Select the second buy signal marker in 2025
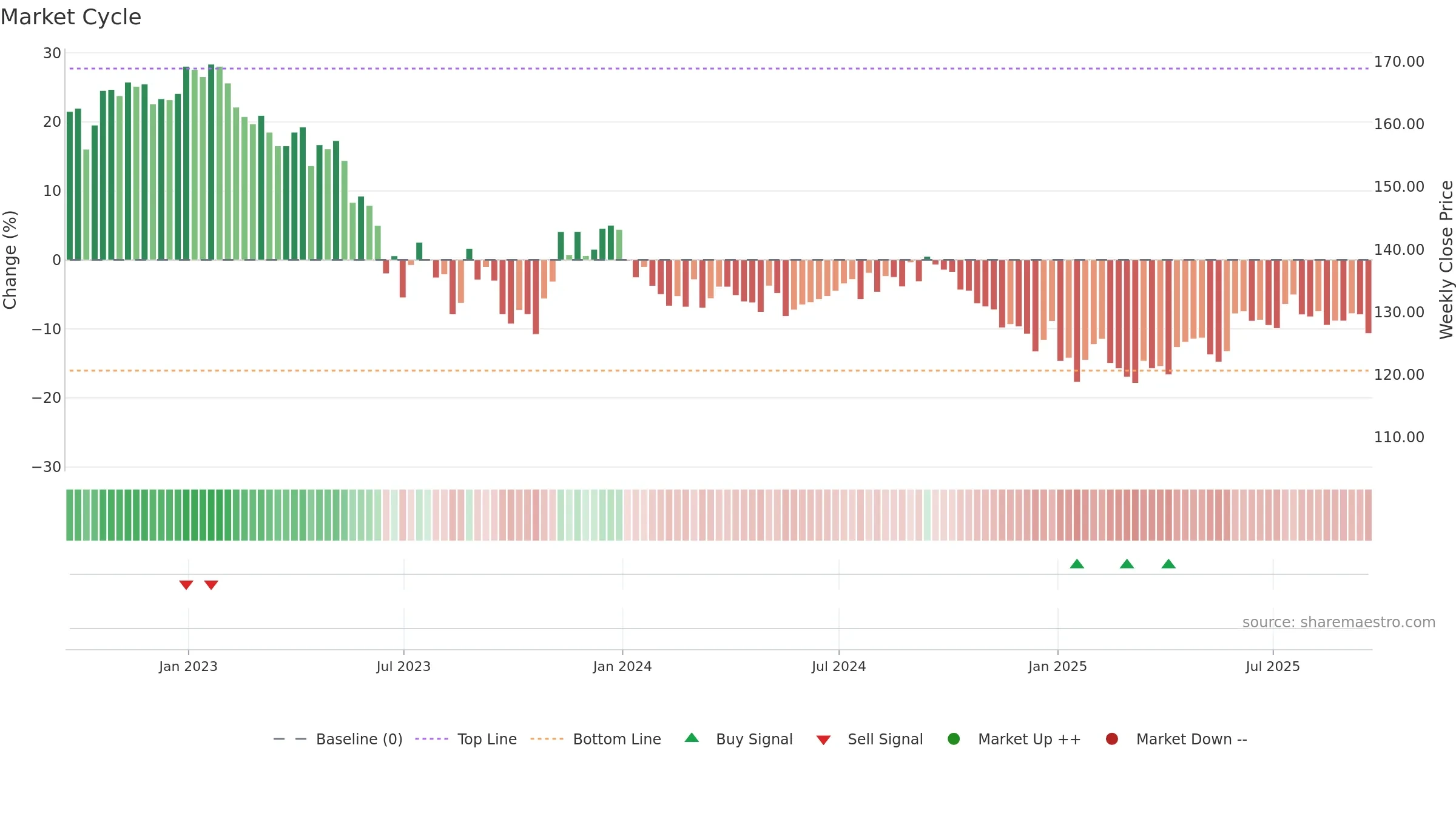The image size is (1456, 819). pos(1127,564)
